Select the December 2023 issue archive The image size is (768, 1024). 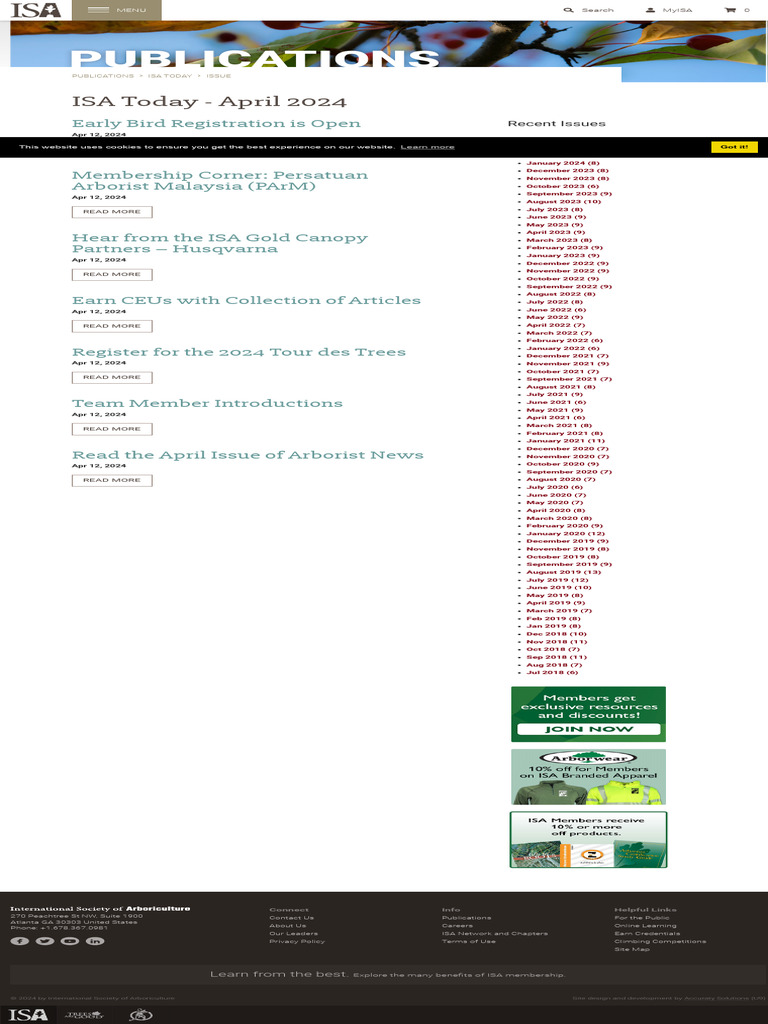tap(566, 171)
